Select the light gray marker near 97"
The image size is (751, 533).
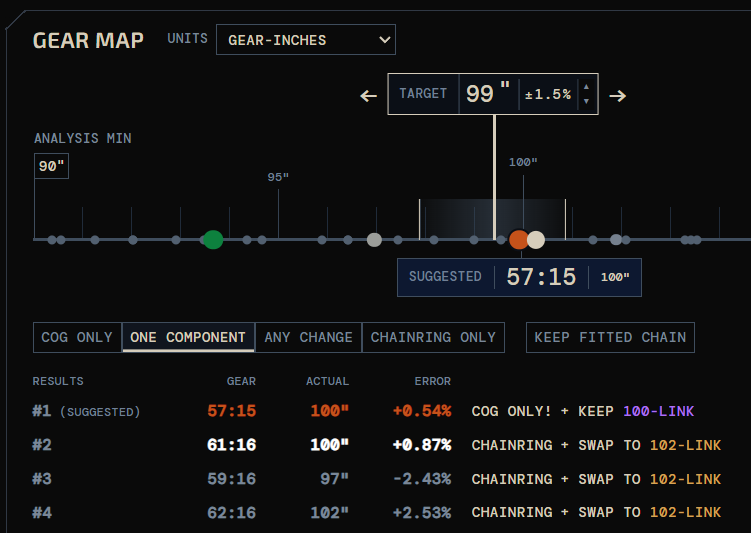click(374, 239)
